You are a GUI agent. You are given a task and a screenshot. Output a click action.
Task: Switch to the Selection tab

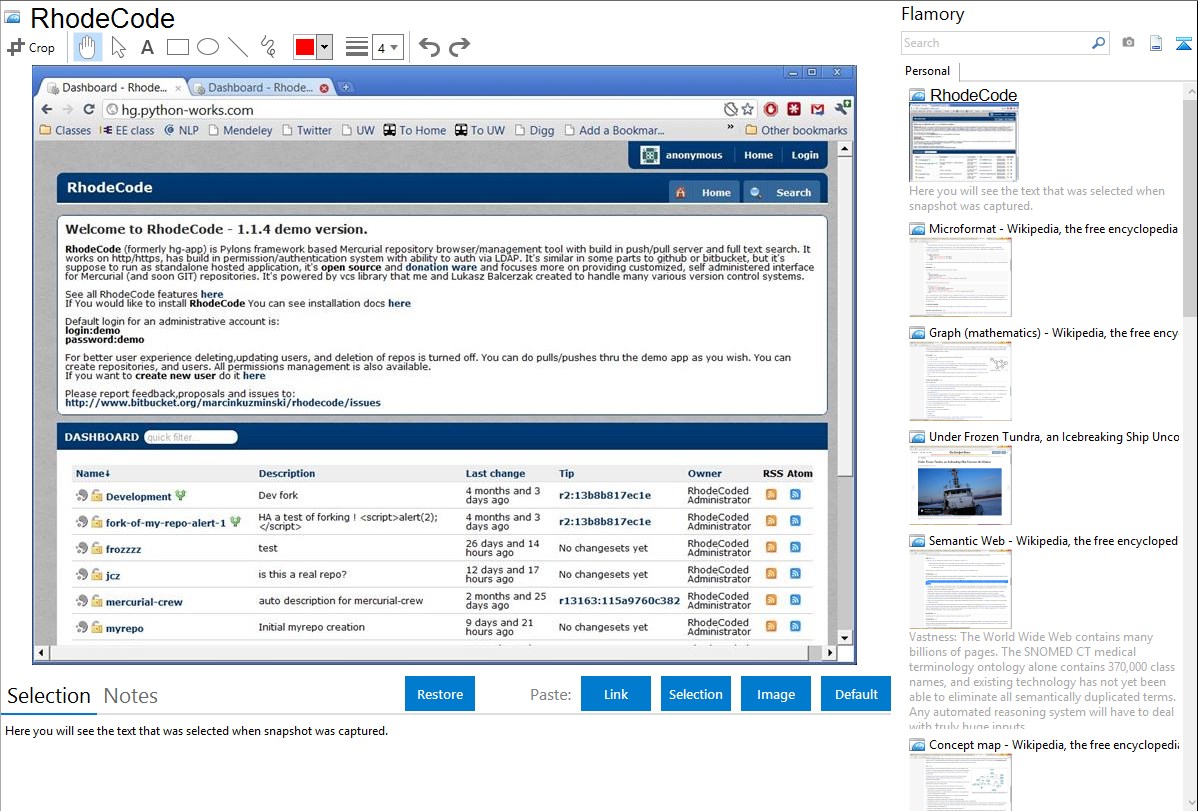(49, 696)
